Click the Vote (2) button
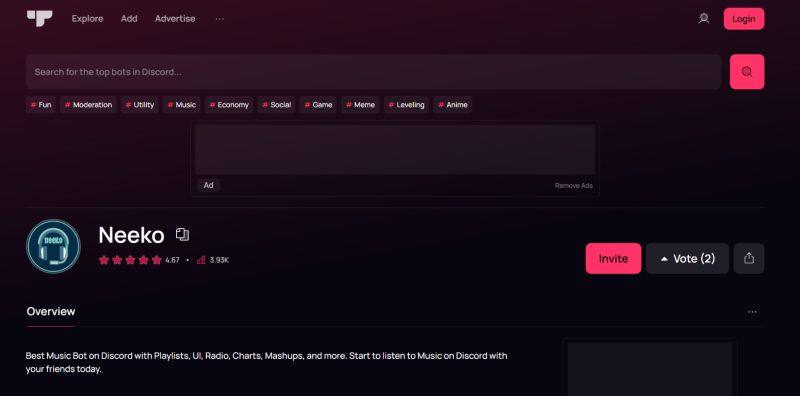800x396 pixels. click(687, 258)
